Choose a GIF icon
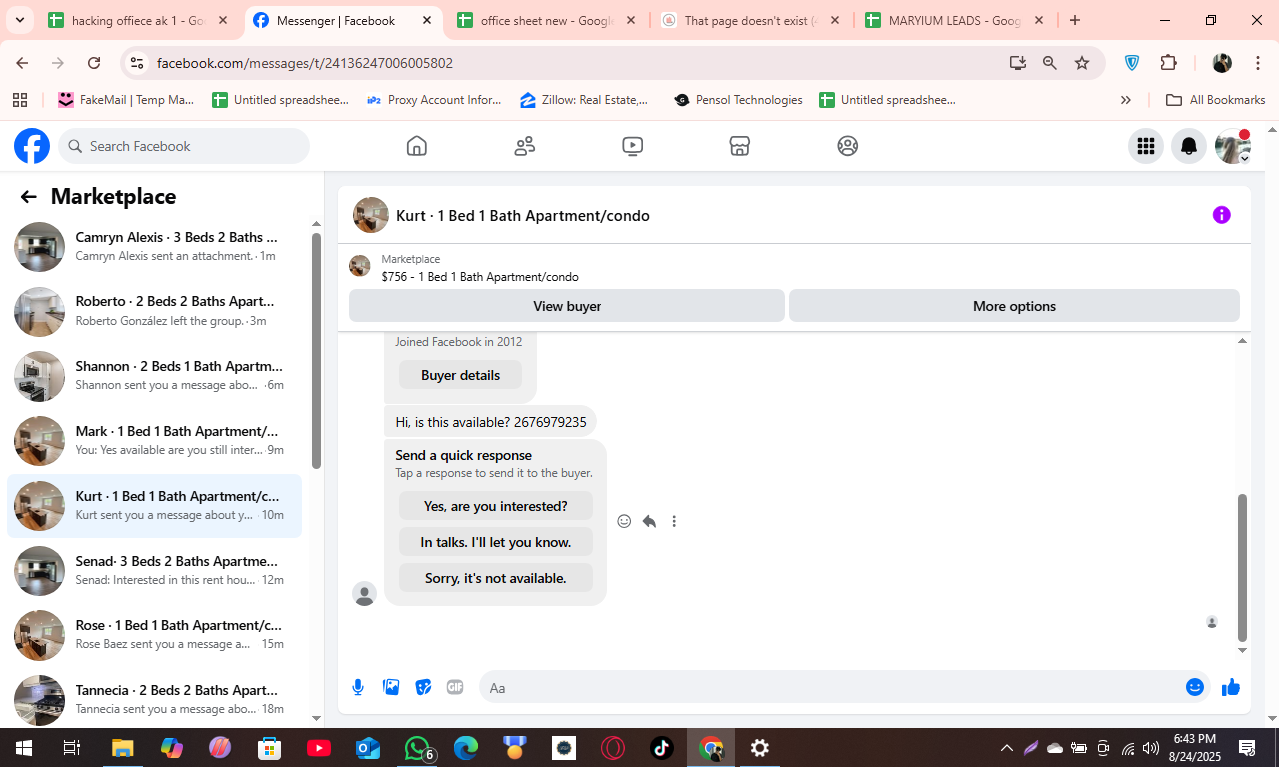The width and height of the screenshot is (1279, 767). click(455, 687)
